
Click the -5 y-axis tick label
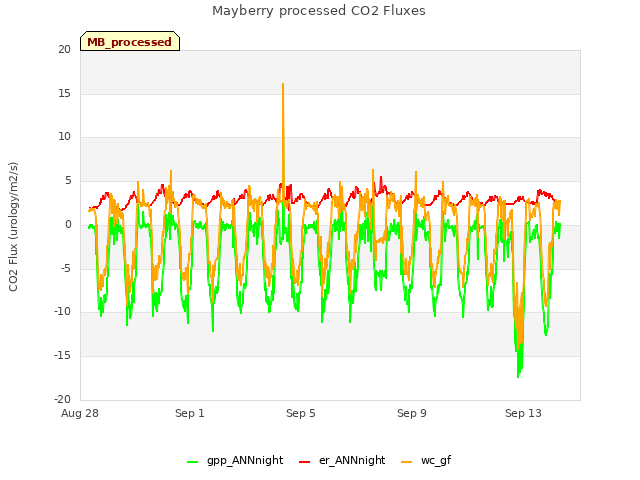(x=66, y=269)
